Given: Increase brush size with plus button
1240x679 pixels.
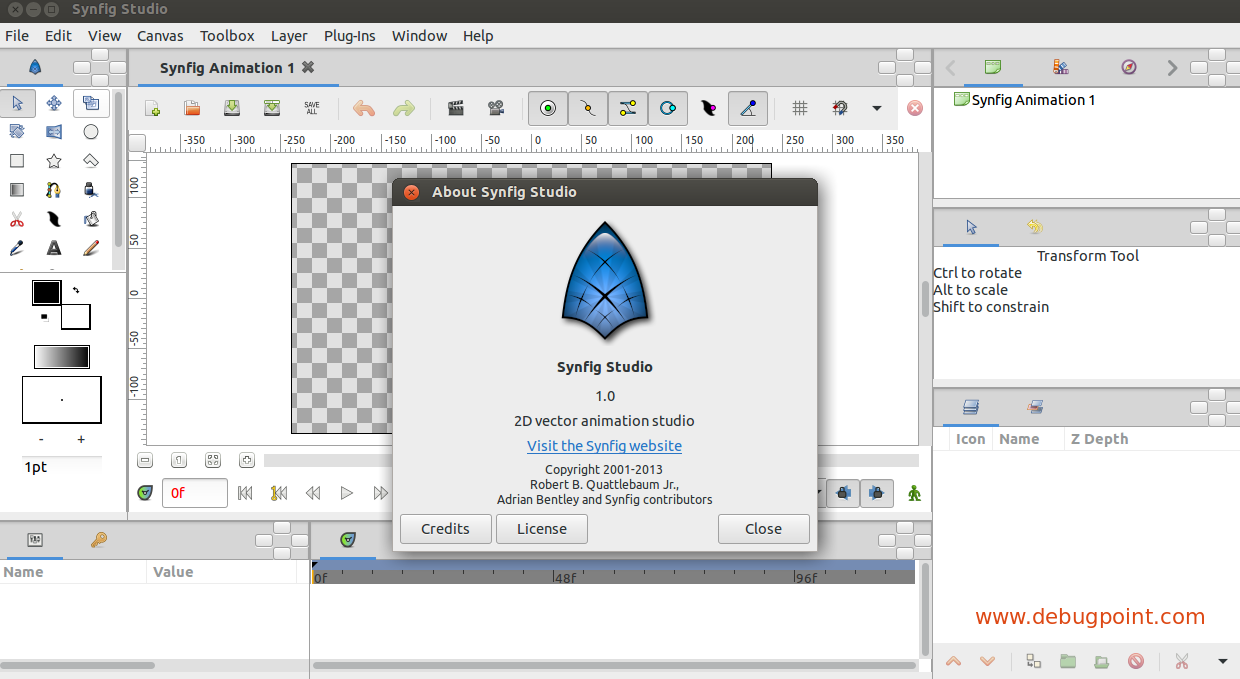Looking at the screenshot, I should [x=81, y=440].
